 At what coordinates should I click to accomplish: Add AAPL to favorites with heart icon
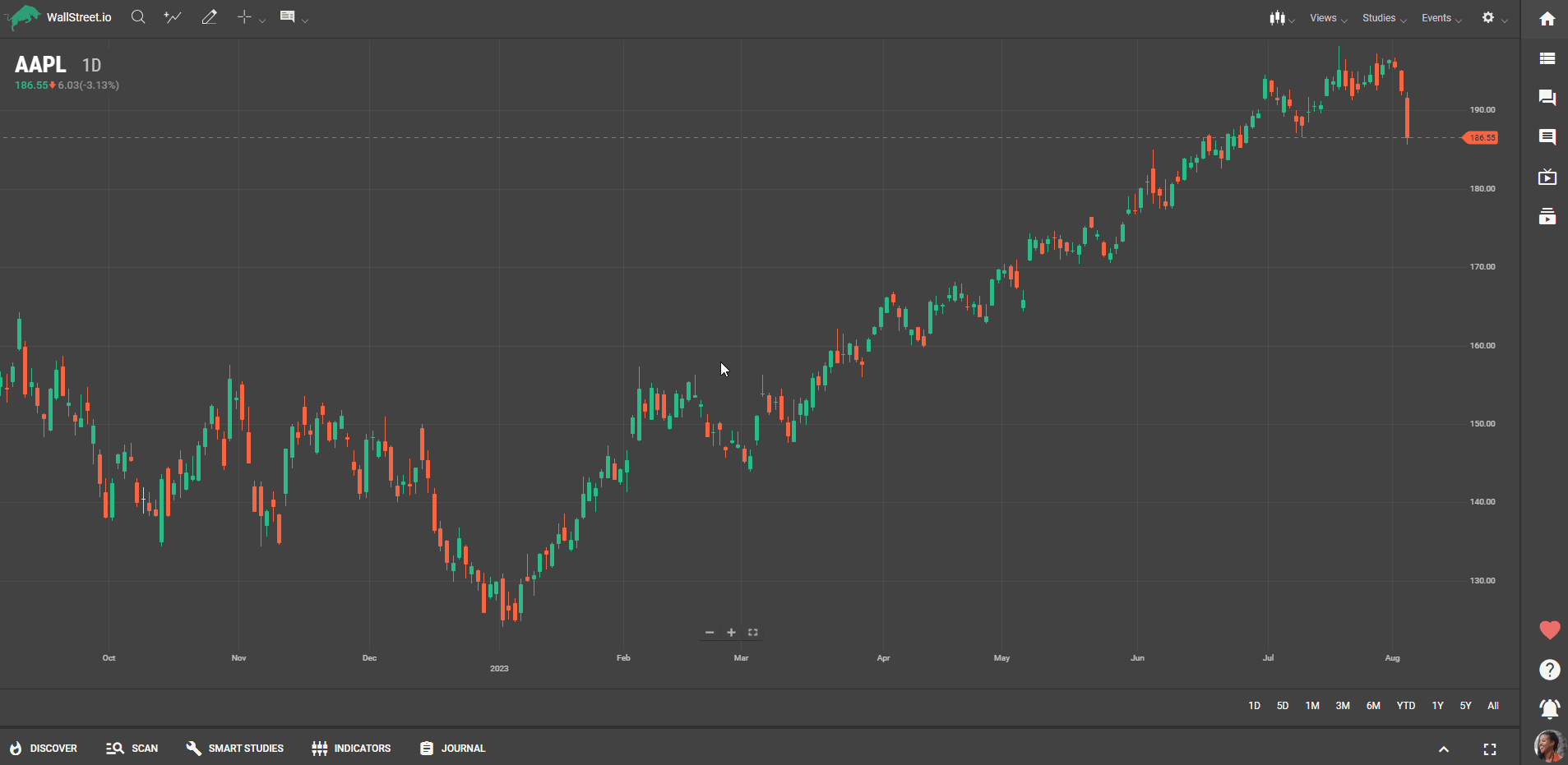(1549, 630)
